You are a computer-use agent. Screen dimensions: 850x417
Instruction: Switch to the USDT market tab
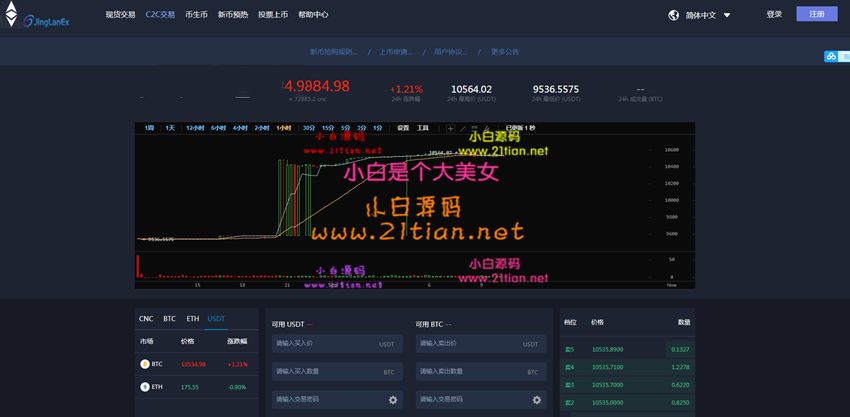[216, 318]
